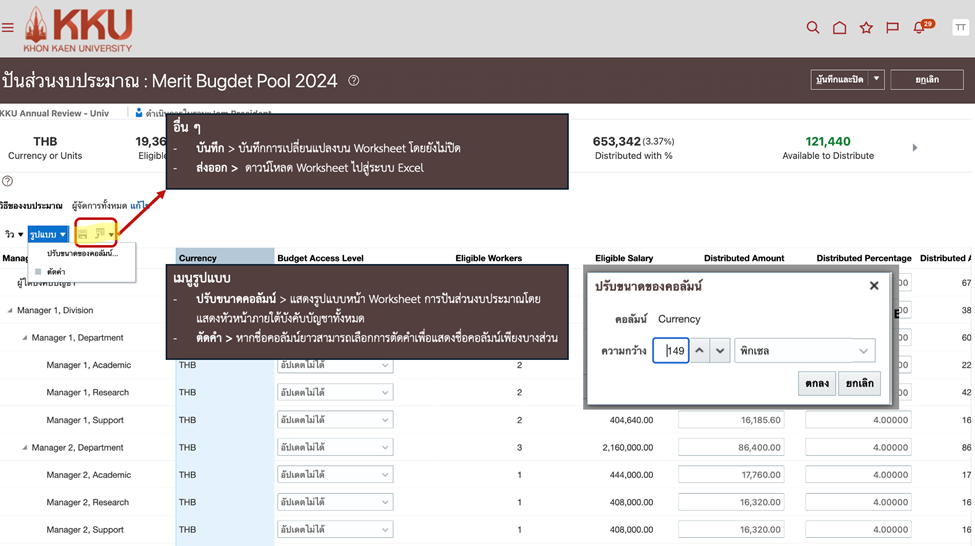Choose ปรับขนาดของคอลัมน์ menu entry
The image size is (975, 546).
click(x=82, y=253)
